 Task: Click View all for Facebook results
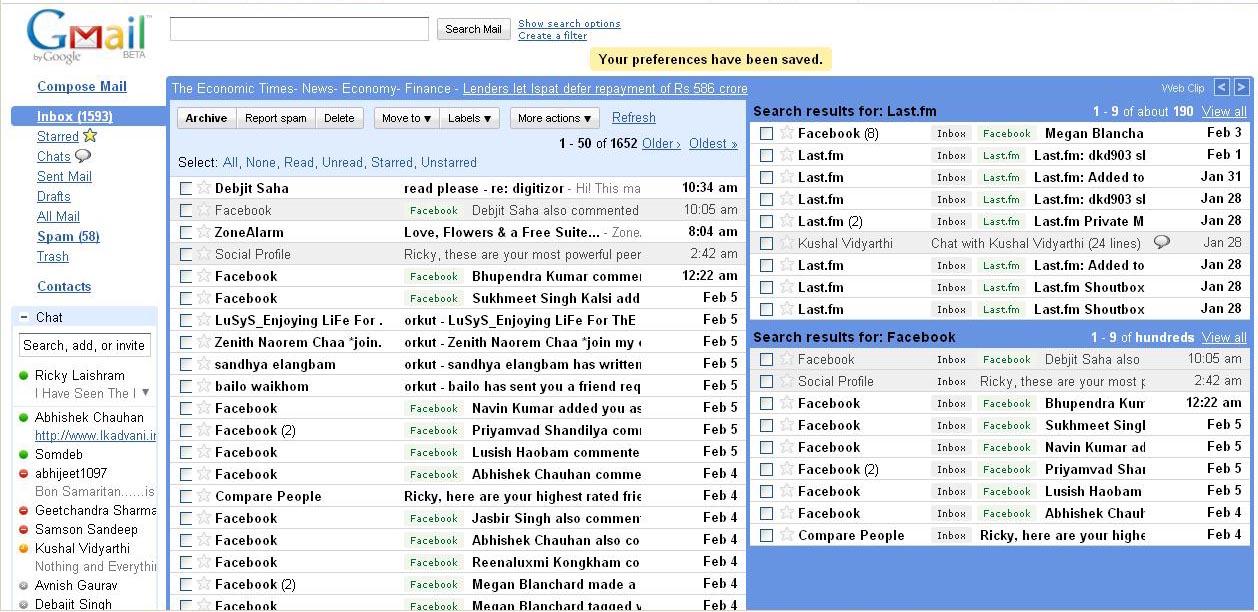pos(1224,337)
